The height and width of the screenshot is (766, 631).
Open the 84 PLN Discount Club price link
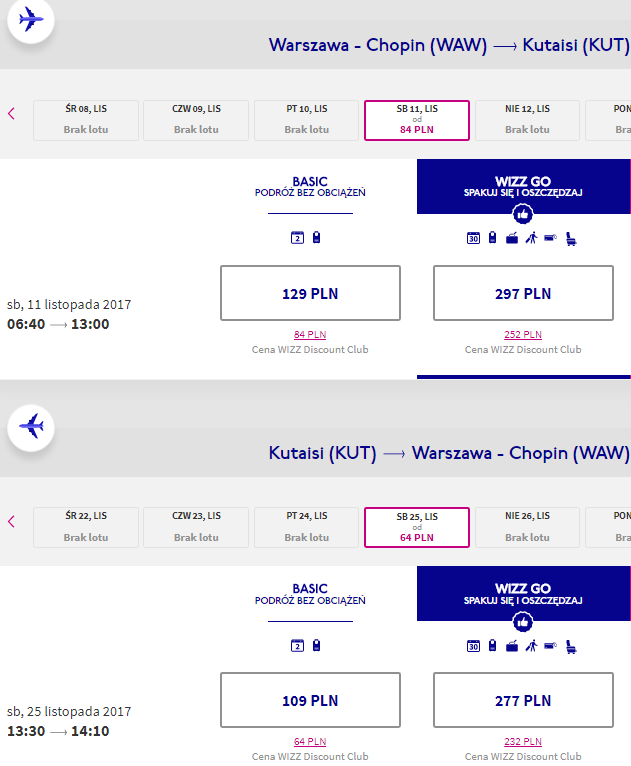click(x=310, y=335)
